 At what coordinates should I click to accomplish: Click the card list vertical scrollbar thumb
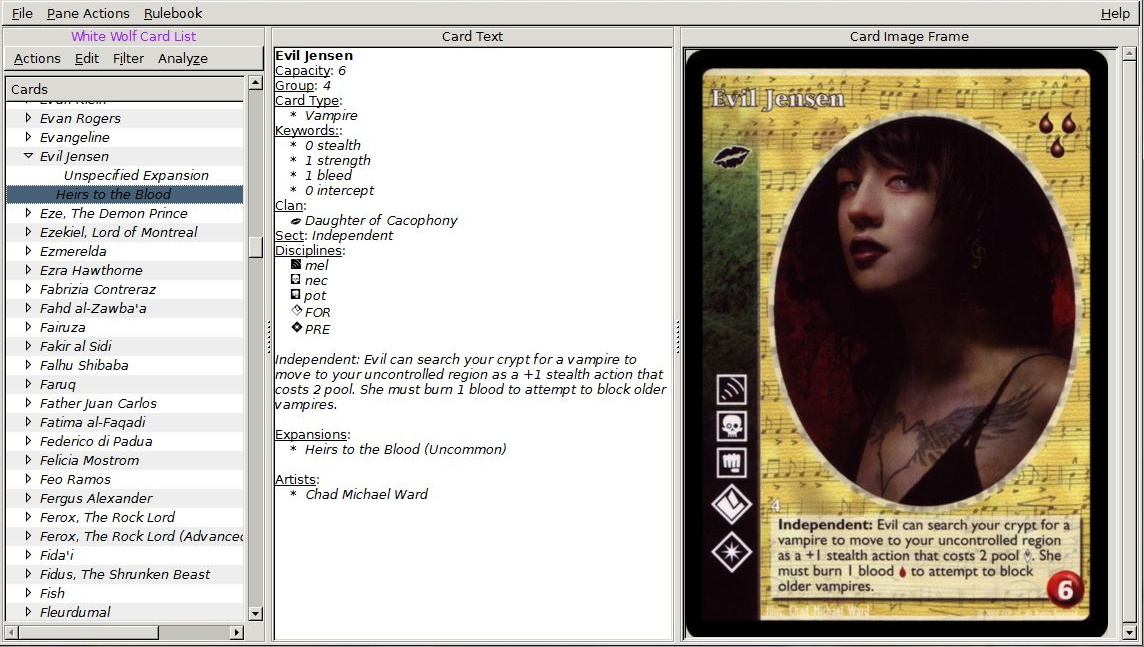[x=255, y=247]
